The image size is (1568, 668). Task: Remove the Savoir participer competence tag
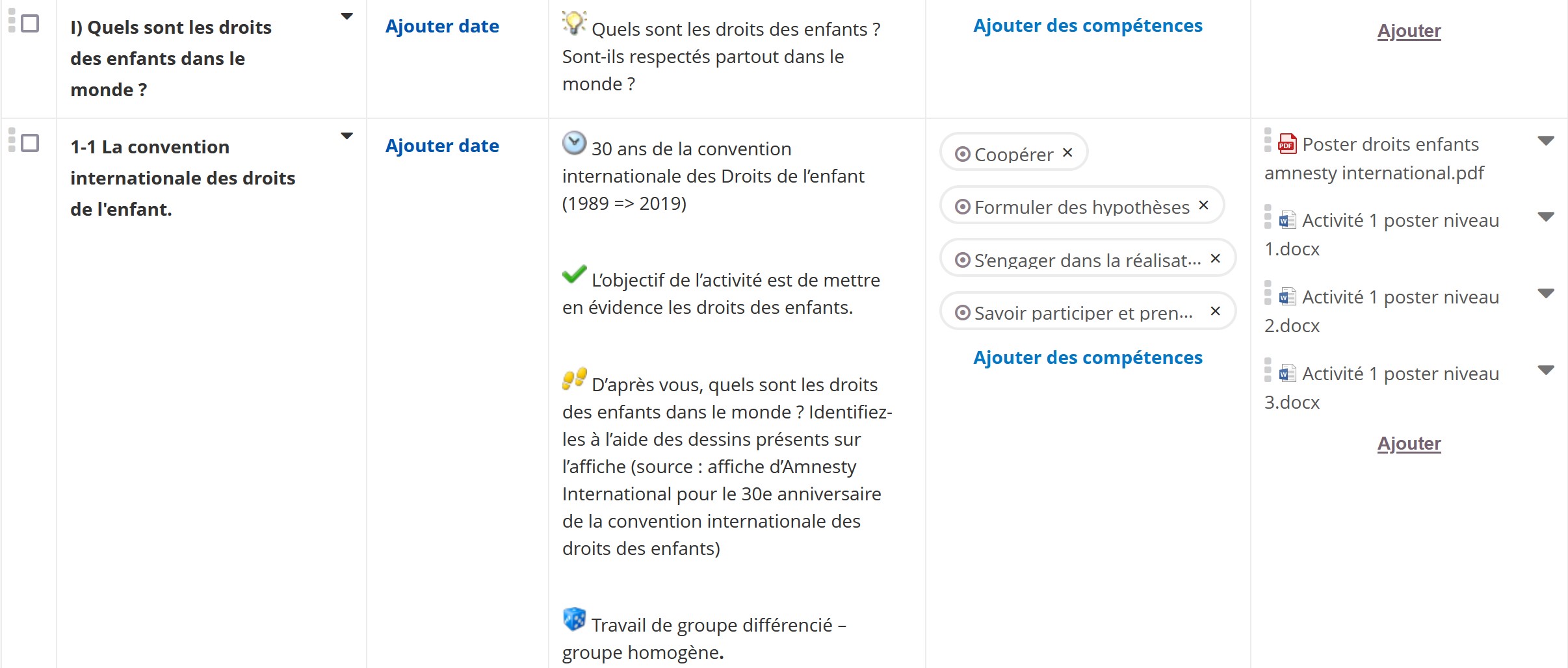coord(1215,311)
